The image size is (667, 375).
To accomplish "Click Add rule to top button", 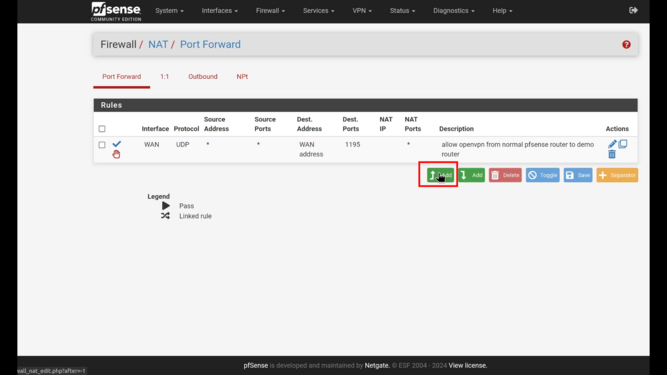I will [x=440, y=175].
